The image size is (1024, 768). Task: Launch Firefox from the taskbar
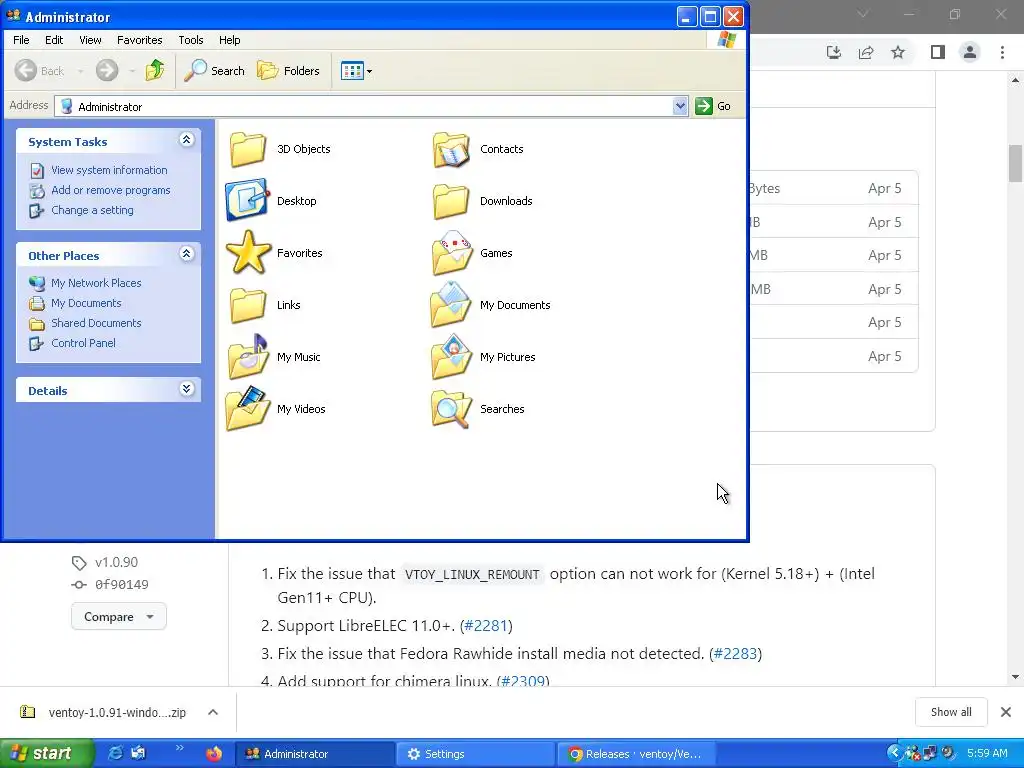tap(214, 754)
